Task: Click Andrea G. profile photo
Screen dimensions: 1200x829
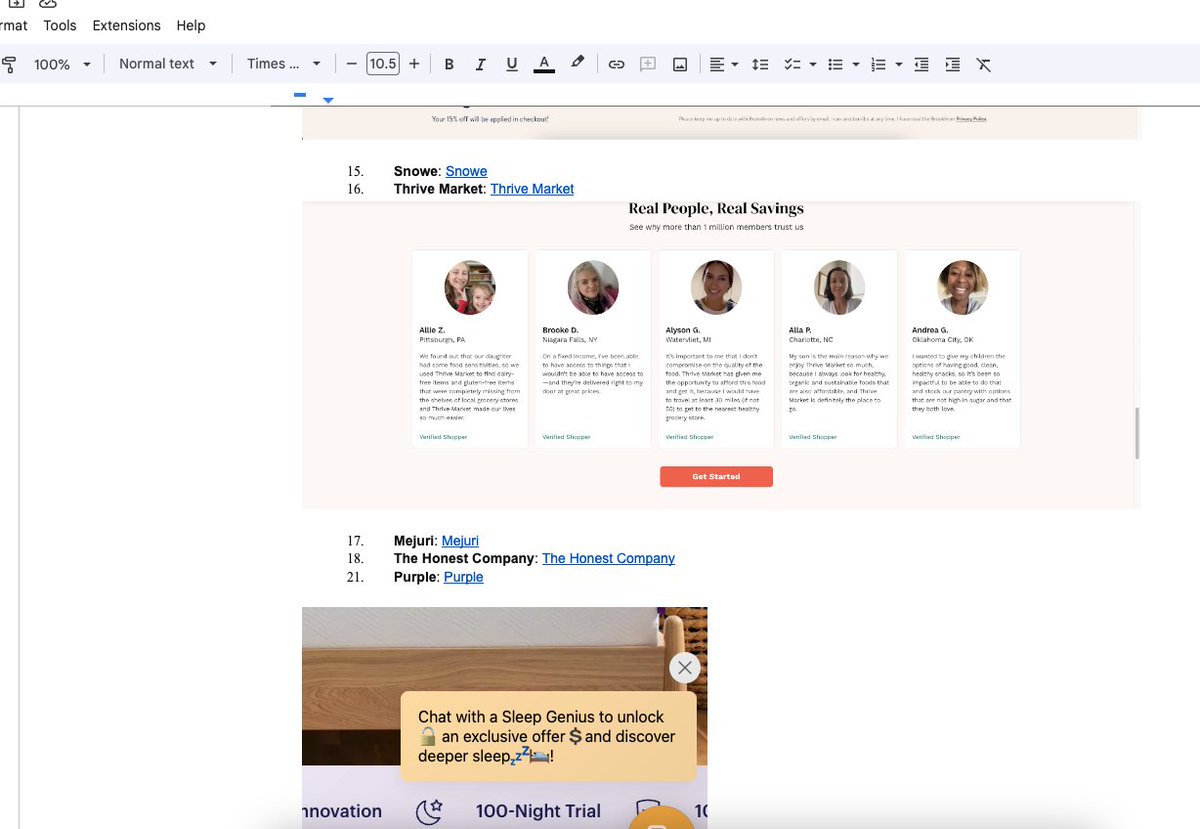Action: [x=963, y=288]
